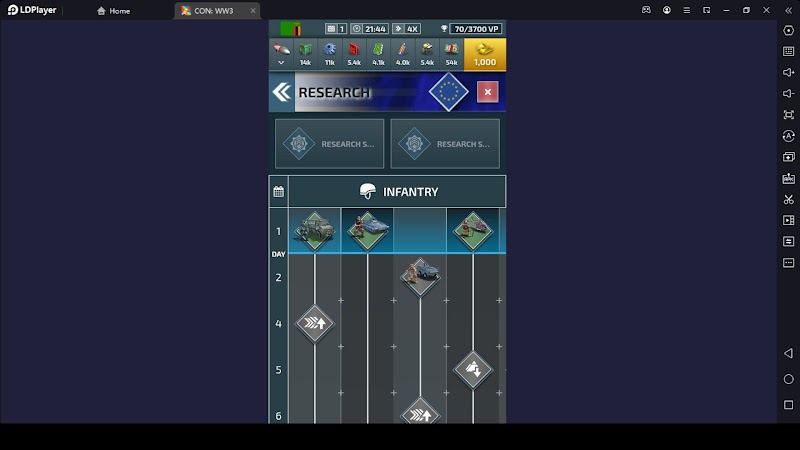The height and width of the screenshot is (450, 800).
Task: Open the operation recorder sync icon
Action: pos(788,136)
